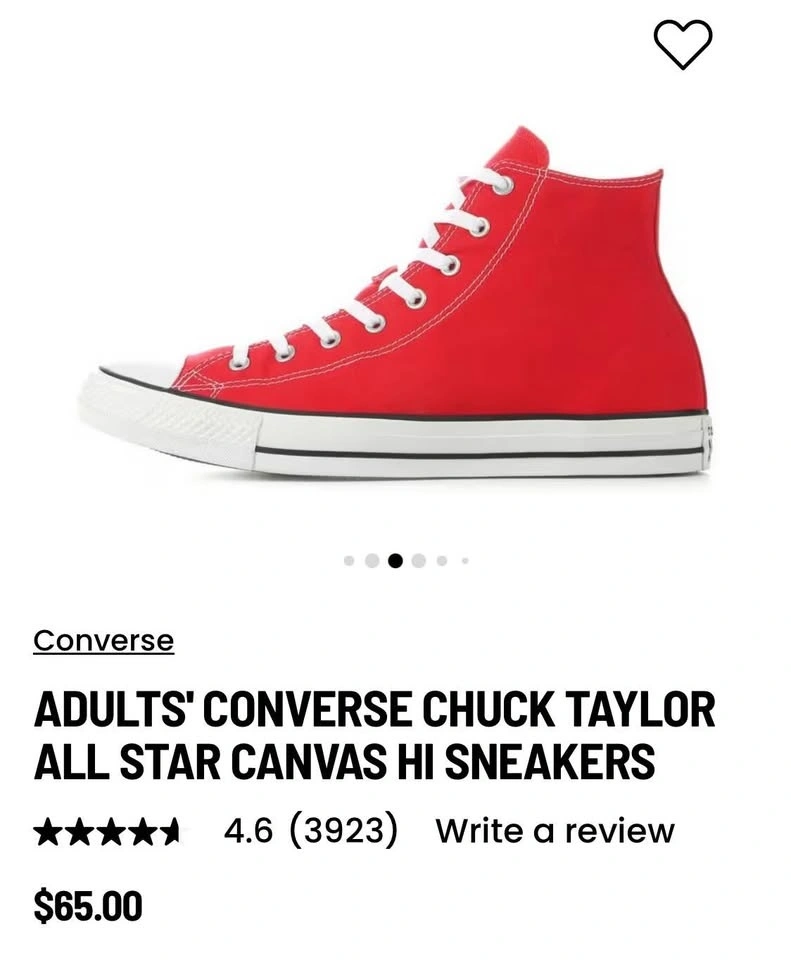
Task: Select the last smallest carousel dot
Action: click(465, 560)
